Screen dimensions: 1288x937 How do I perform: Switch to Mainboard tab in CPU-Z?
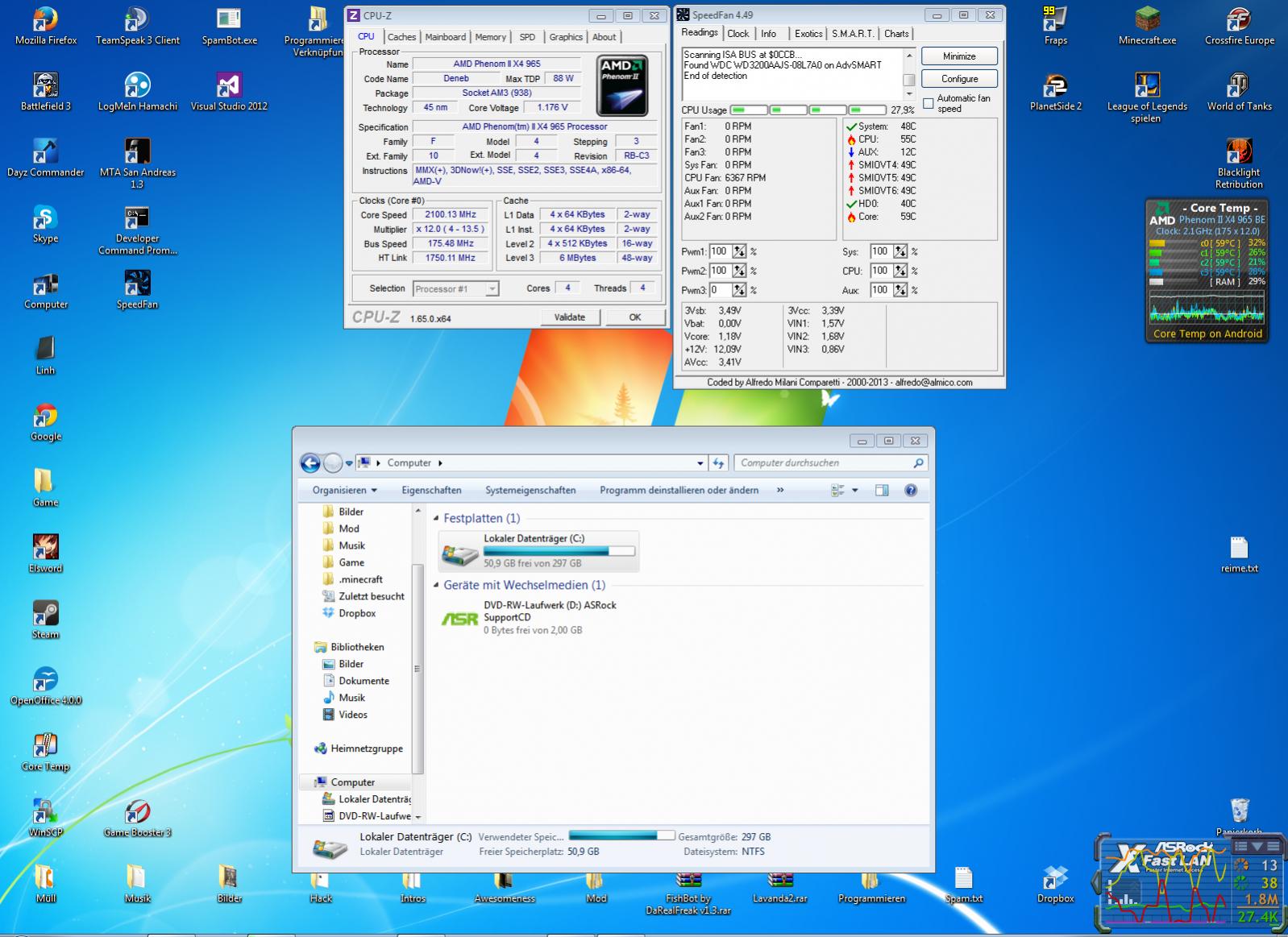(446, 37)
